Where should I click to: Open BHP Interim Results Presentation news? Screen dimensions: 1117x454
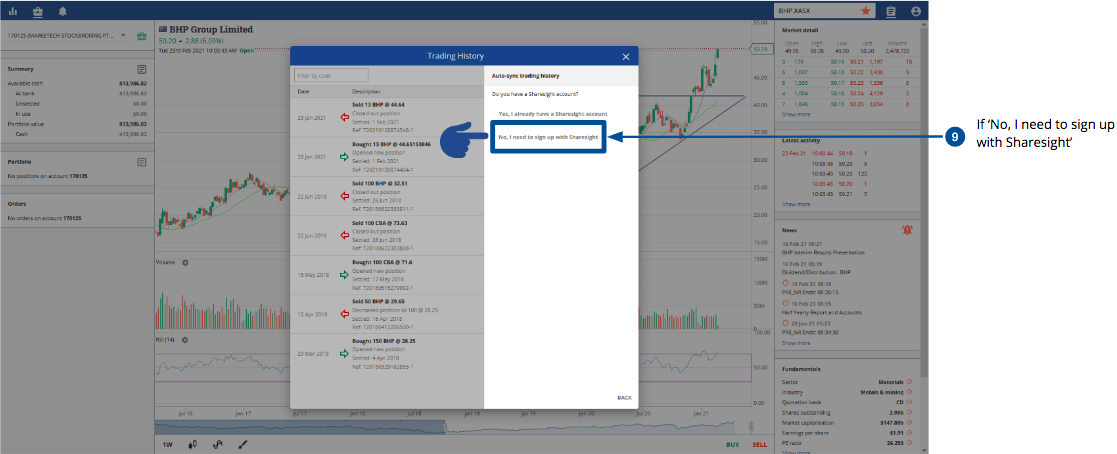pyautogui.click(x=823, y=252)
